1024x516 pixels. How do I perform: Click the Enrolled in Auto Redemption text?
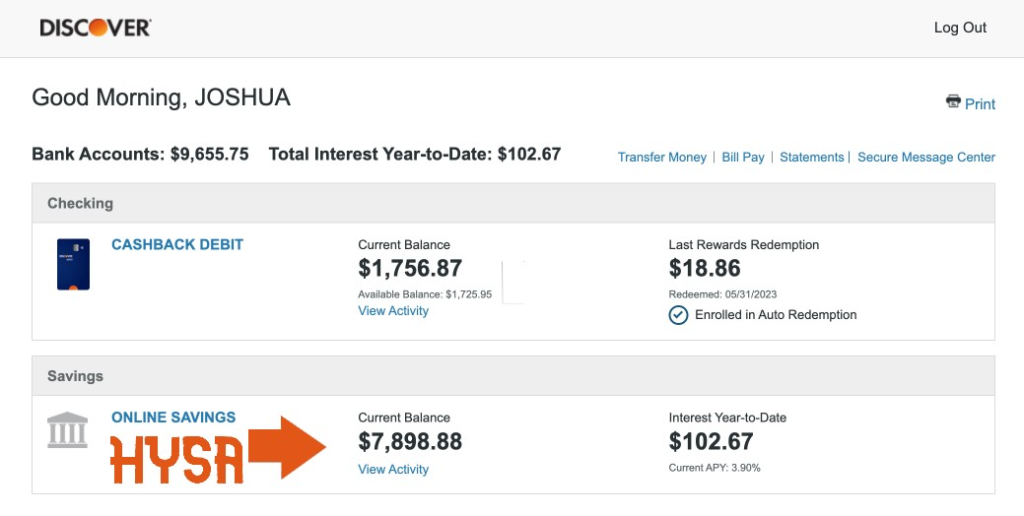(x=775, y=315)
